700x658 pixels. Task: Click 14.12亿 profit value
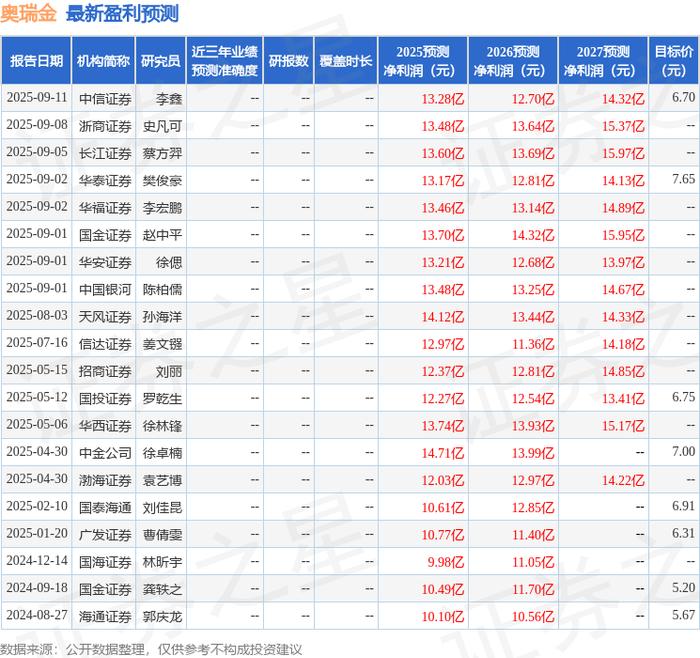click(443, 317)
